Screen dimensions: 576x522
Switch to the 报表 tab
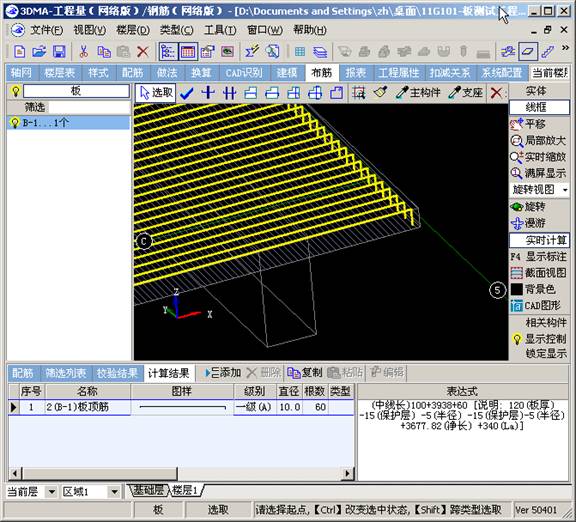pyautogui.click(x=355, y=73)
